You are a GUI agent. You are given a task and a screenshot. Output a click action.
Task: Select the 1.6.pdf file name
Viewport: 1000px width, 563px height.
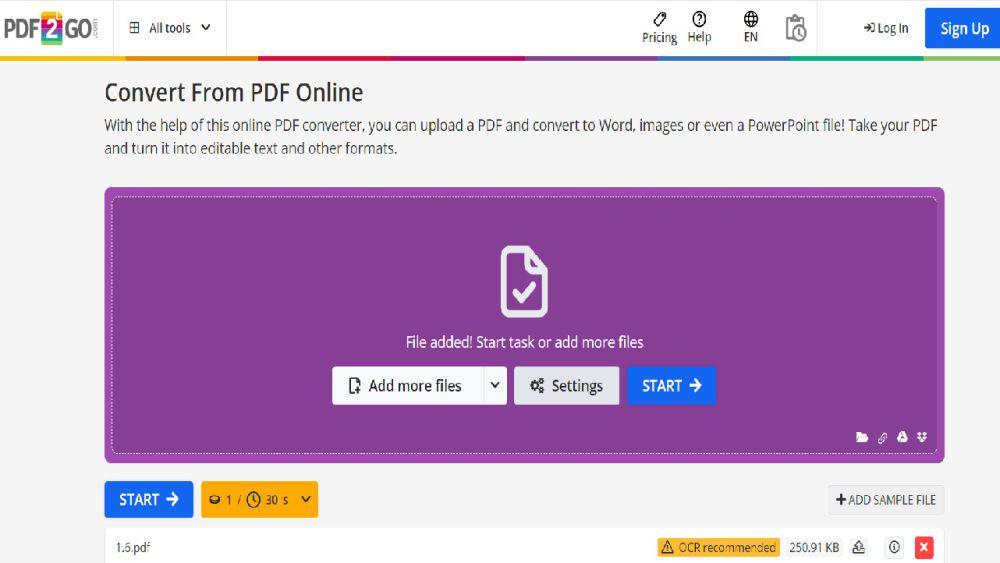[x=133, y=547]
